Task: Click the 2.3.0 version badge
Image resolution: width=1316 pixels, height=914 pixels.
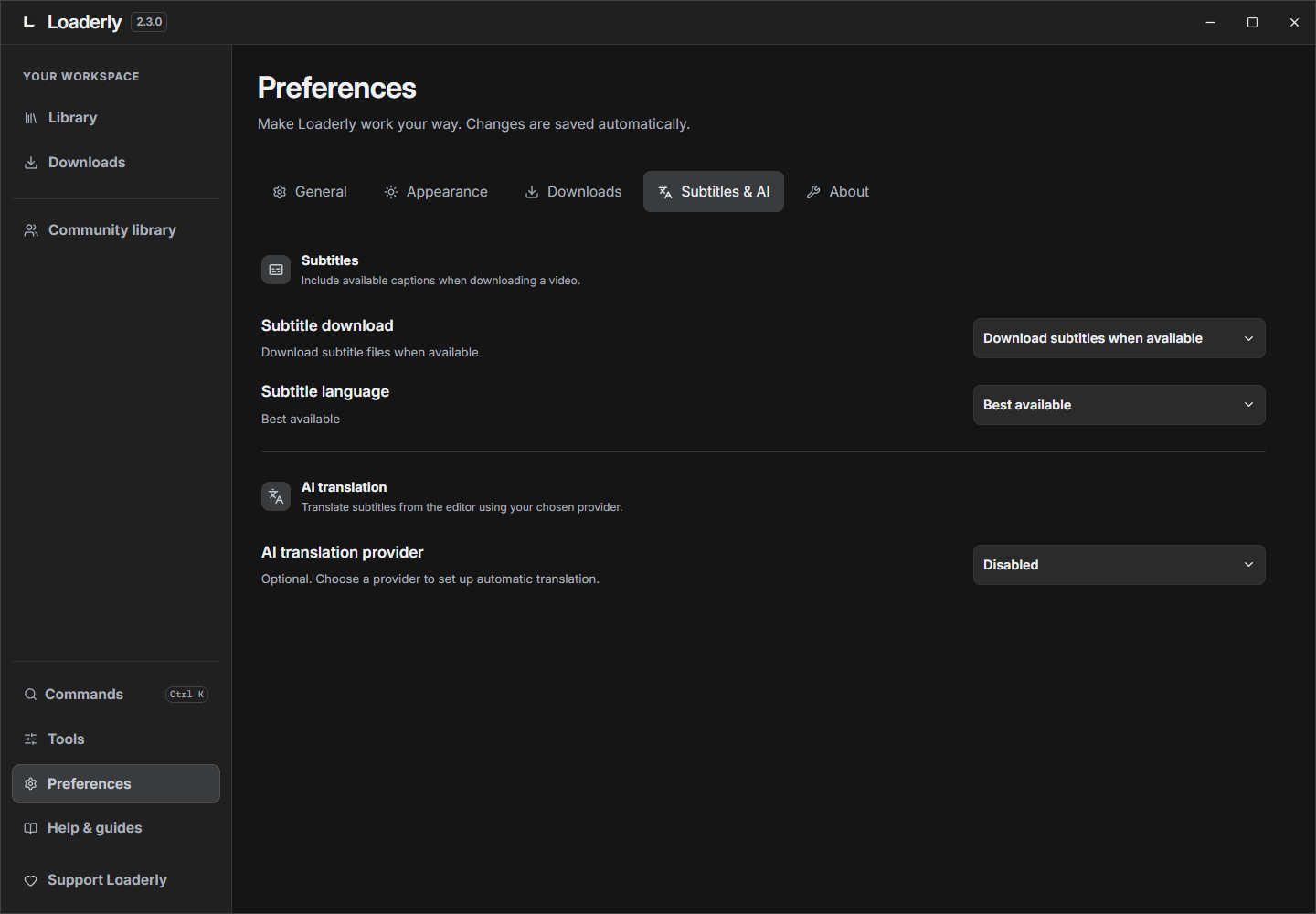Action: 149,22
